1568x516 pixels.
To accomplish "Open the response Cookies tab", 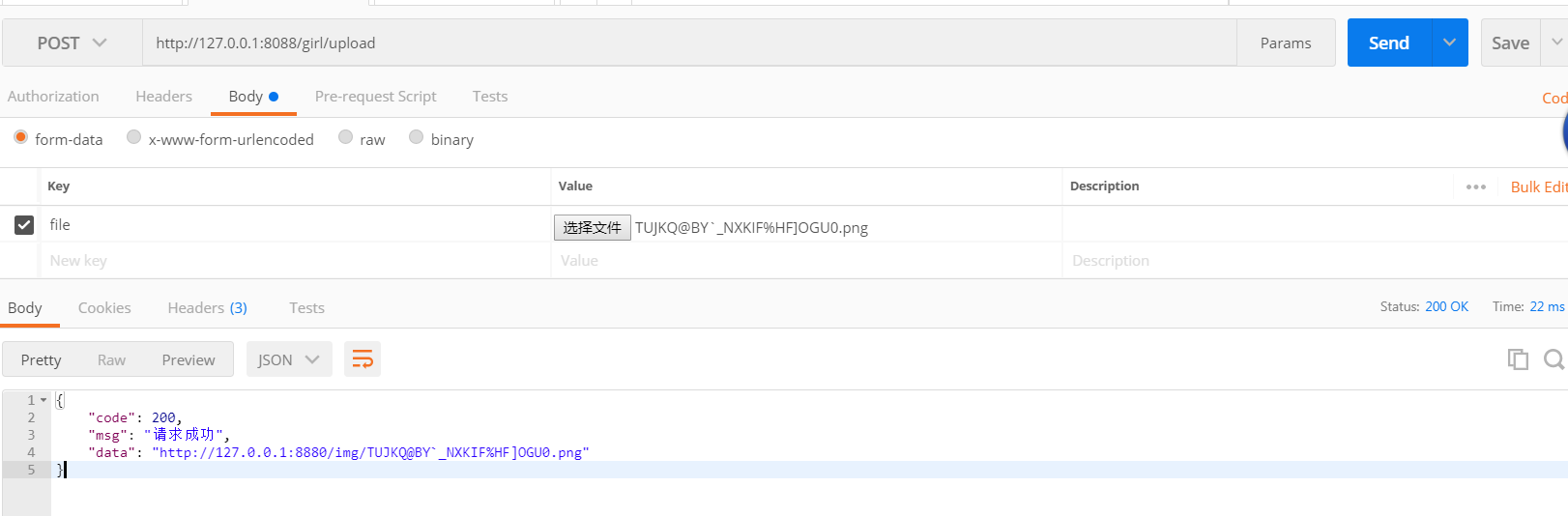I will (x=104, y=308).
